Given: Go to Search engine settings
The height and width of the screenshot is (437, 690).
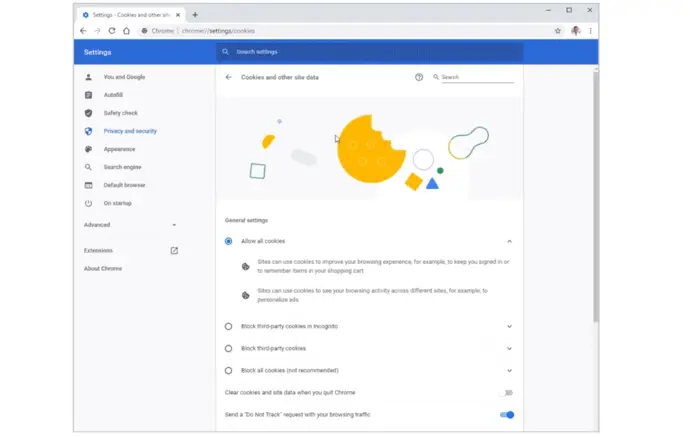Looking at the screenshot, I should (x=121, y=167).
